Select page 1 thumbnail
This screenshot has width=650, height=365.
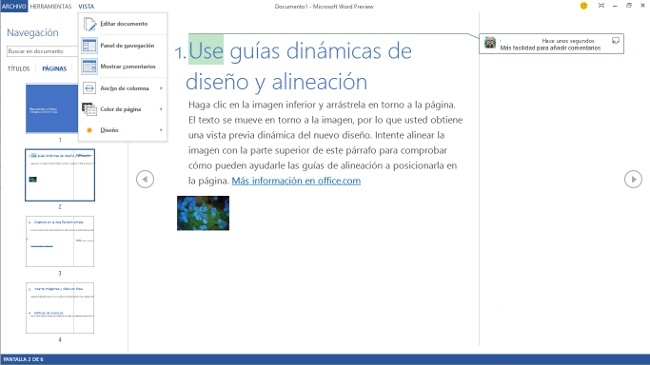click(x=52, y=109)
